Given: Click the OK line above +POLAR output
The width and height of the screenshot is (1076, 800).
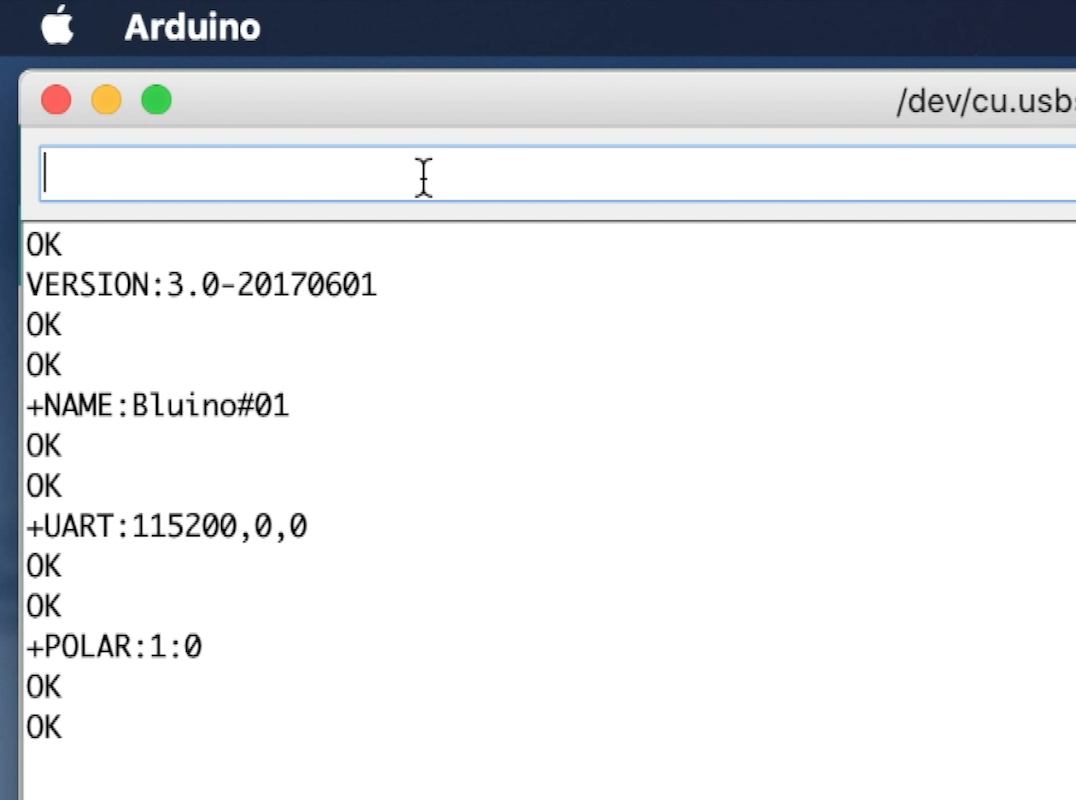Looking at the screenshot, I should point(44,605).
